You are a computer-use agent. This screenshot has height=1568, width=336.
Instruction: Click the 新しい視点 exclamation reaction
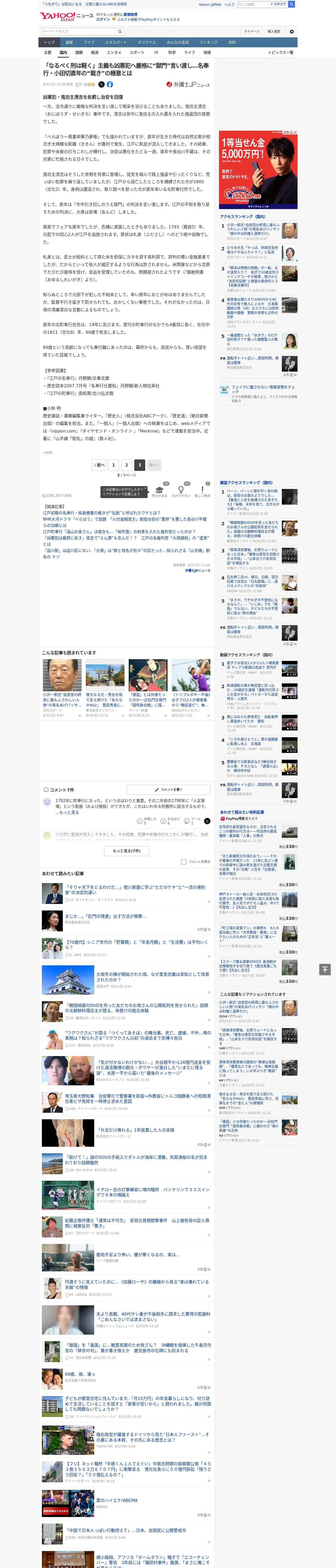click(x=203, y=491)
